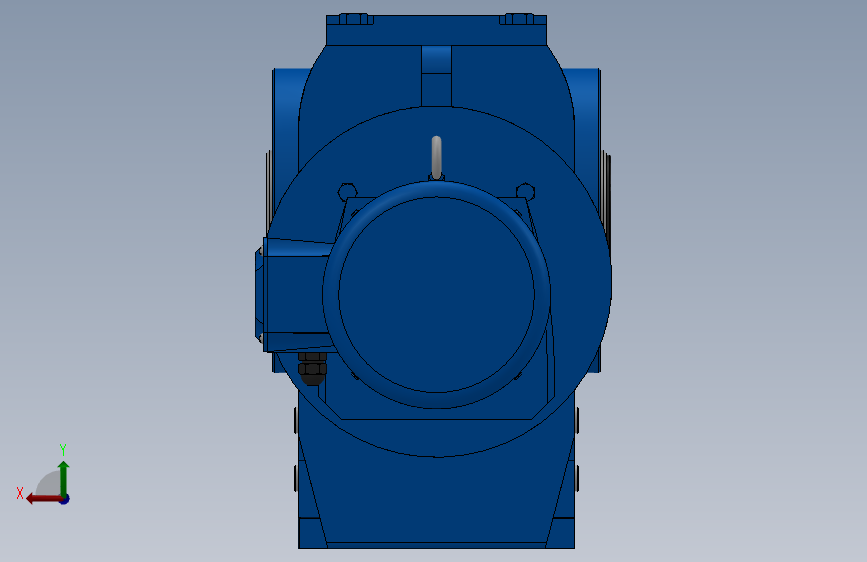867x562 pixels.
Task: Select the circular motor fan cover face
Action: point(436,294)
